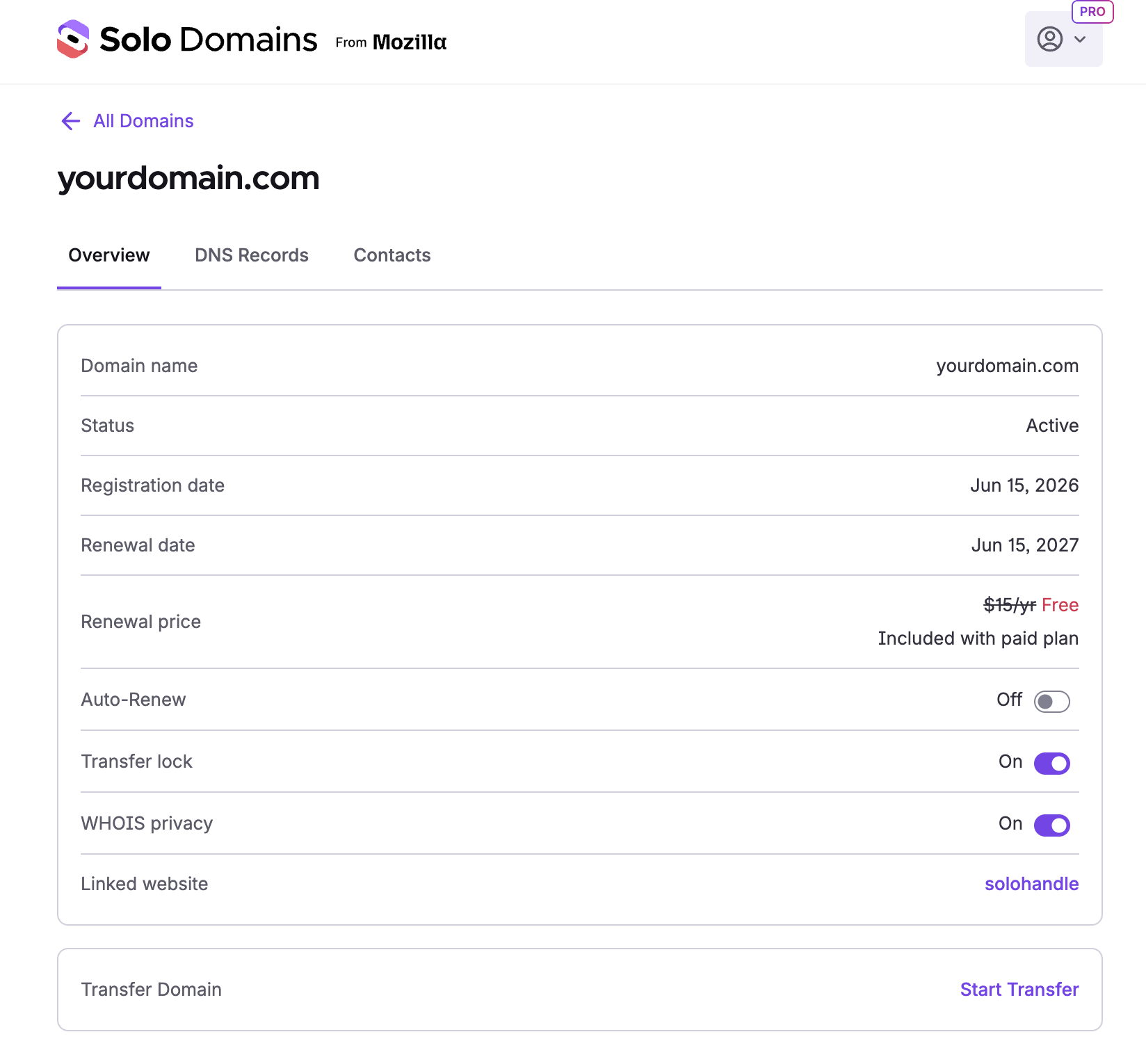This screenshot has width=1146, height=1064.
Task: Turn off WHOIS privacy toggle
Action: coord(1051,825)
